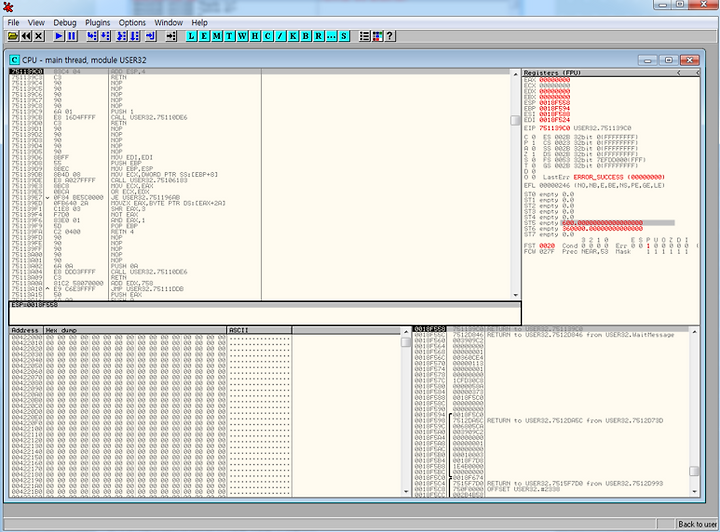Image resolution: width=720 pixels, height=532 pixels.
Task: Open the Debug menu
Action: pos(65,22)
